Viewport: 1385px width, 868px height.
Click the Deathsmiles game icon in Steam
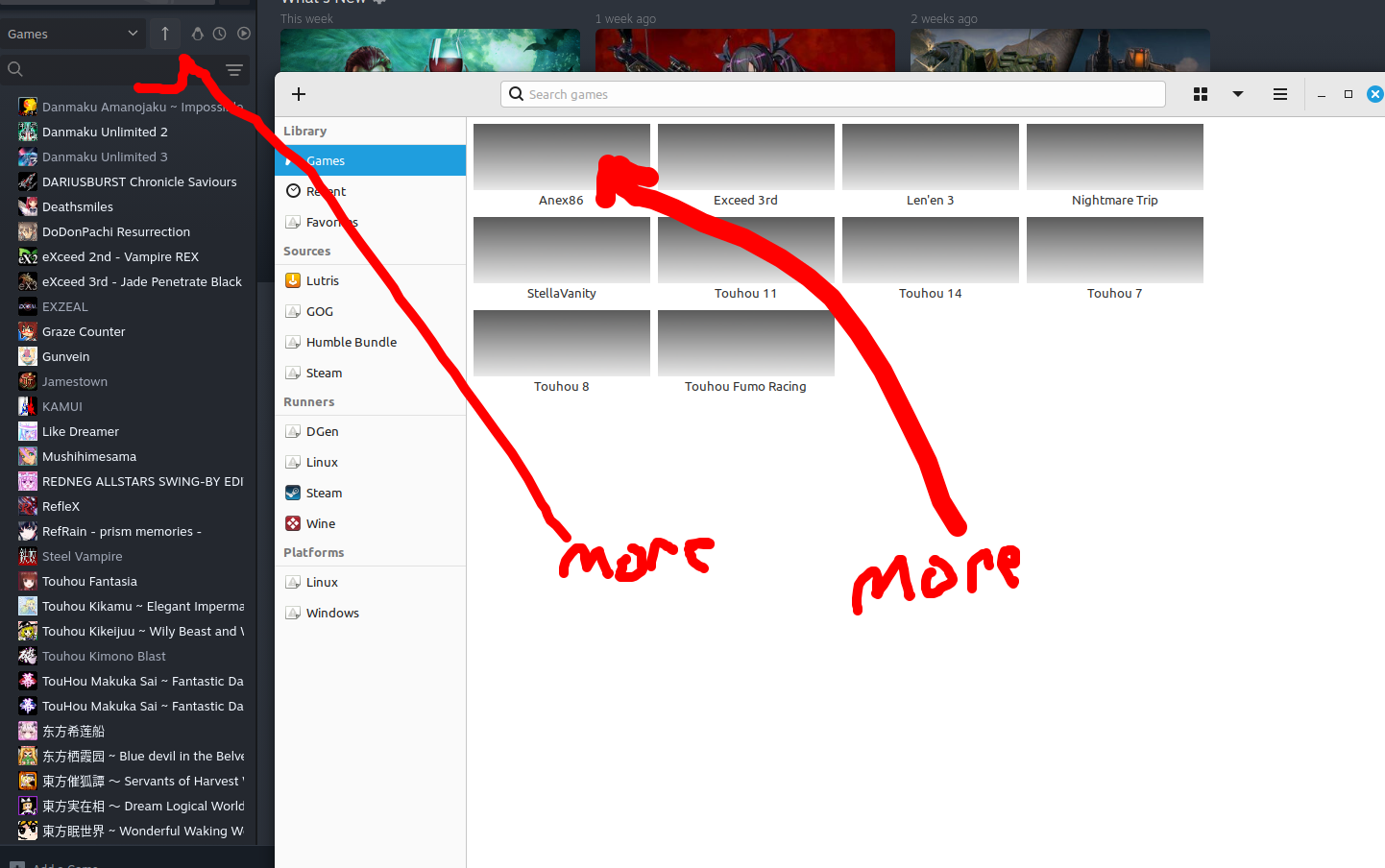(28, 206)
